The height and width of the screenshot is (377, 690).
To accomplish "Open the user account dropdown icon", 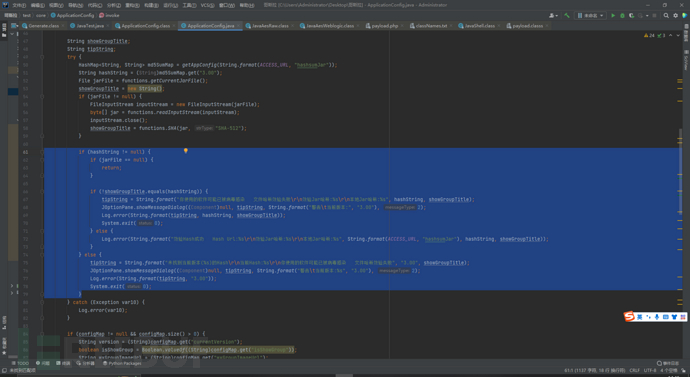I will pyautogui.click(x=553, y=15).
